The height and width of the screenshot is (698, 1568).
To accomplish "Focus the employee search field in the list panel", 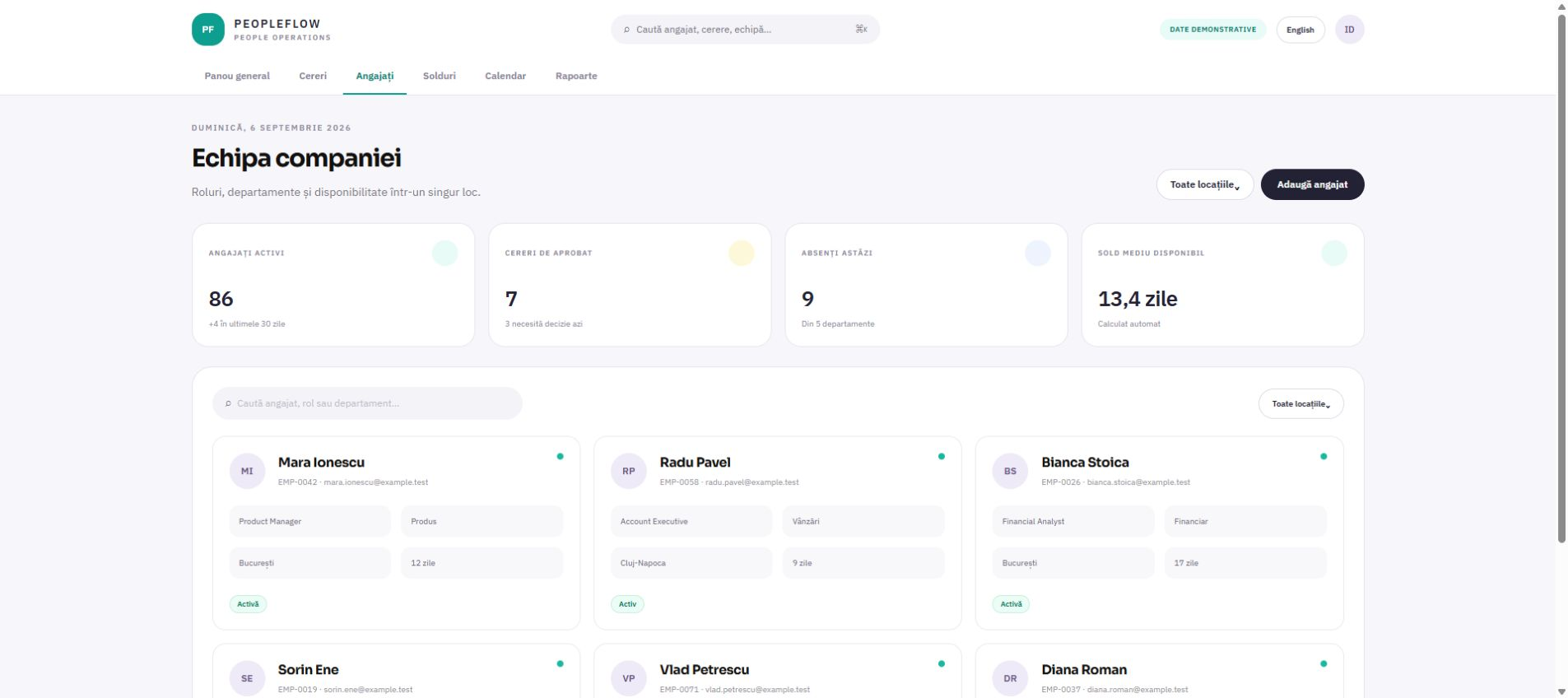I will pos(367,403).
